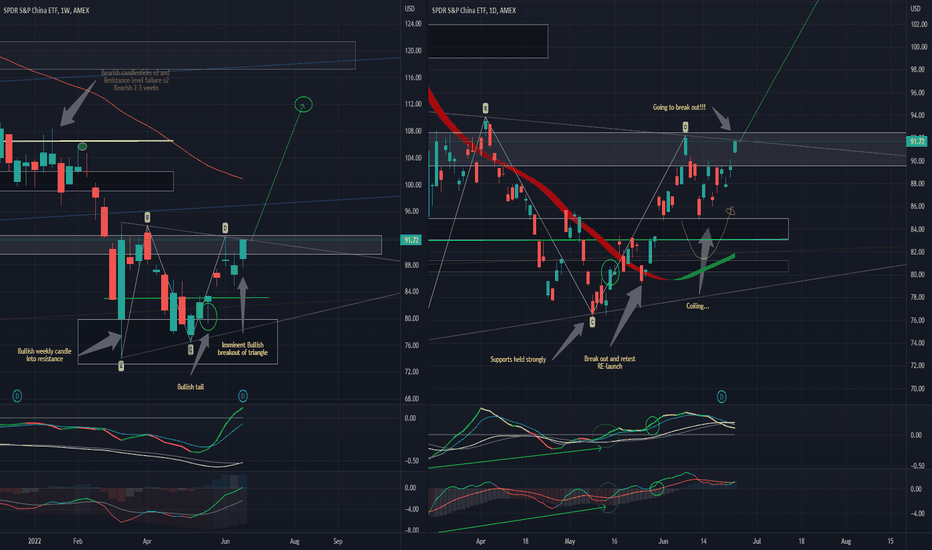Select the 'Break out and retest RE-launch' note
Viewport: 932px width, 550px height.
(x=610, y=362)
